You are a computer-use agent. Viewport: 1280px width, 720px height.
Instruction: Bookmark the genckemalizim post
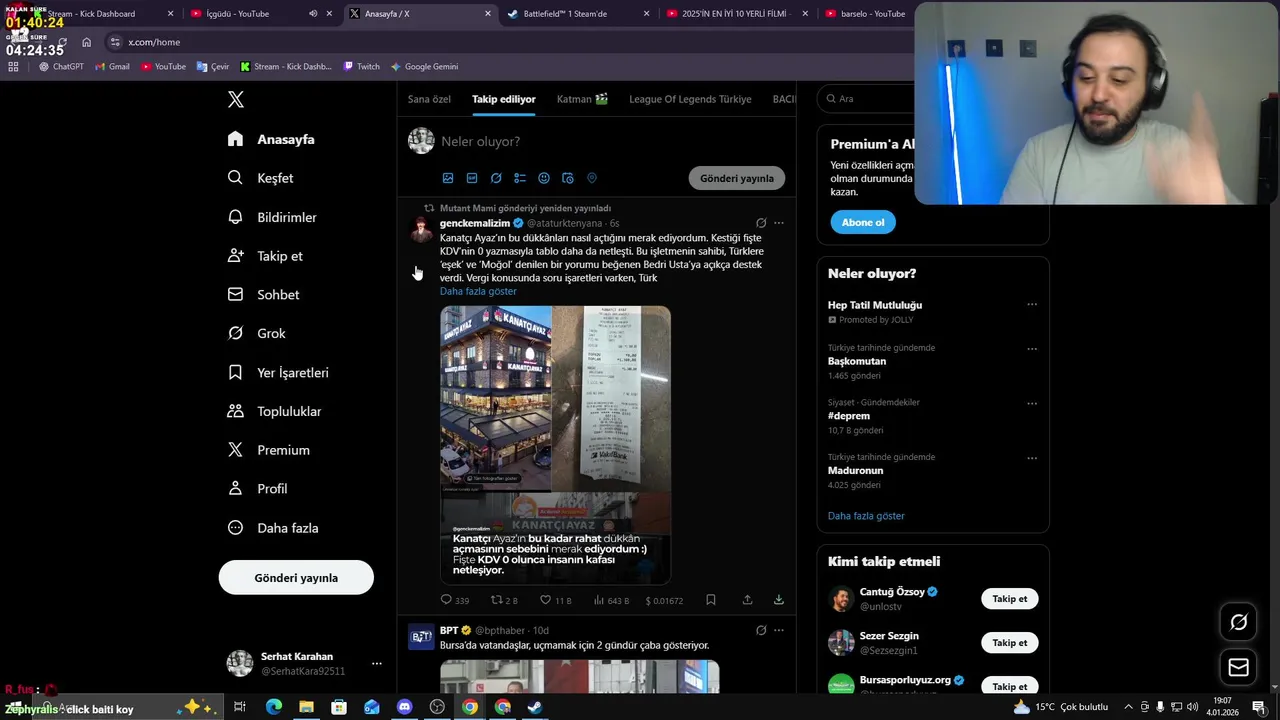tap(711, 600)
